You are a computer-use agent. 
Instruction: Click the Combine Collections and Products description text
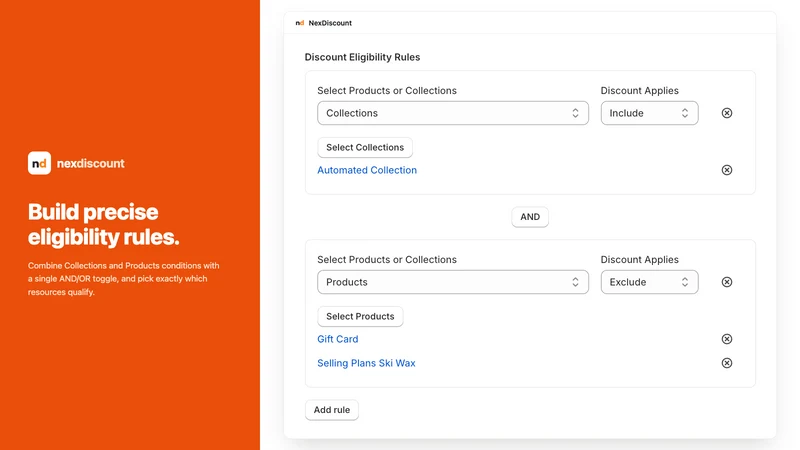[x=123, y=279]
